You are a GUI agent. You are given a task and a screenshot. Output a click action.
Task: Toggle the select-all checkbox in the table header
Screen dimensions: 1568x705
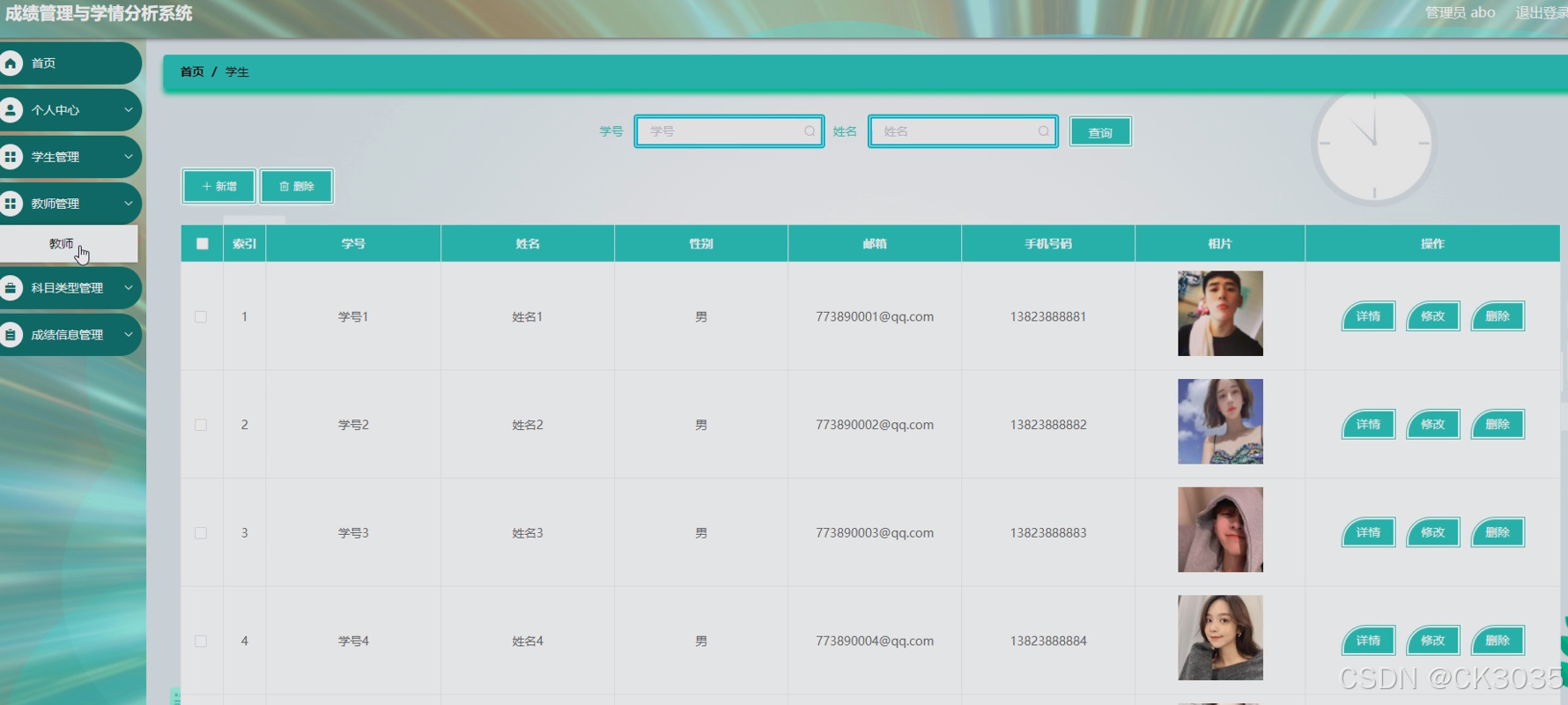point(203,244)
